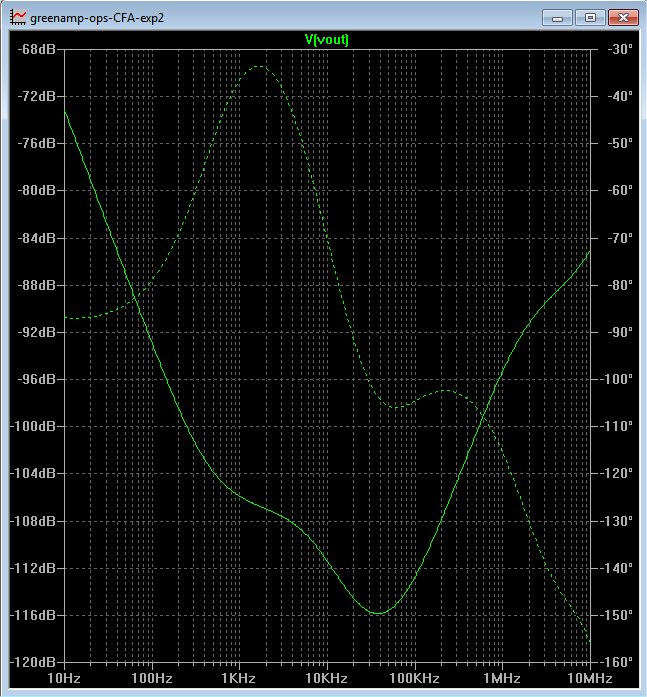Click the 100KHz frequency axis label

coord(414,678)
